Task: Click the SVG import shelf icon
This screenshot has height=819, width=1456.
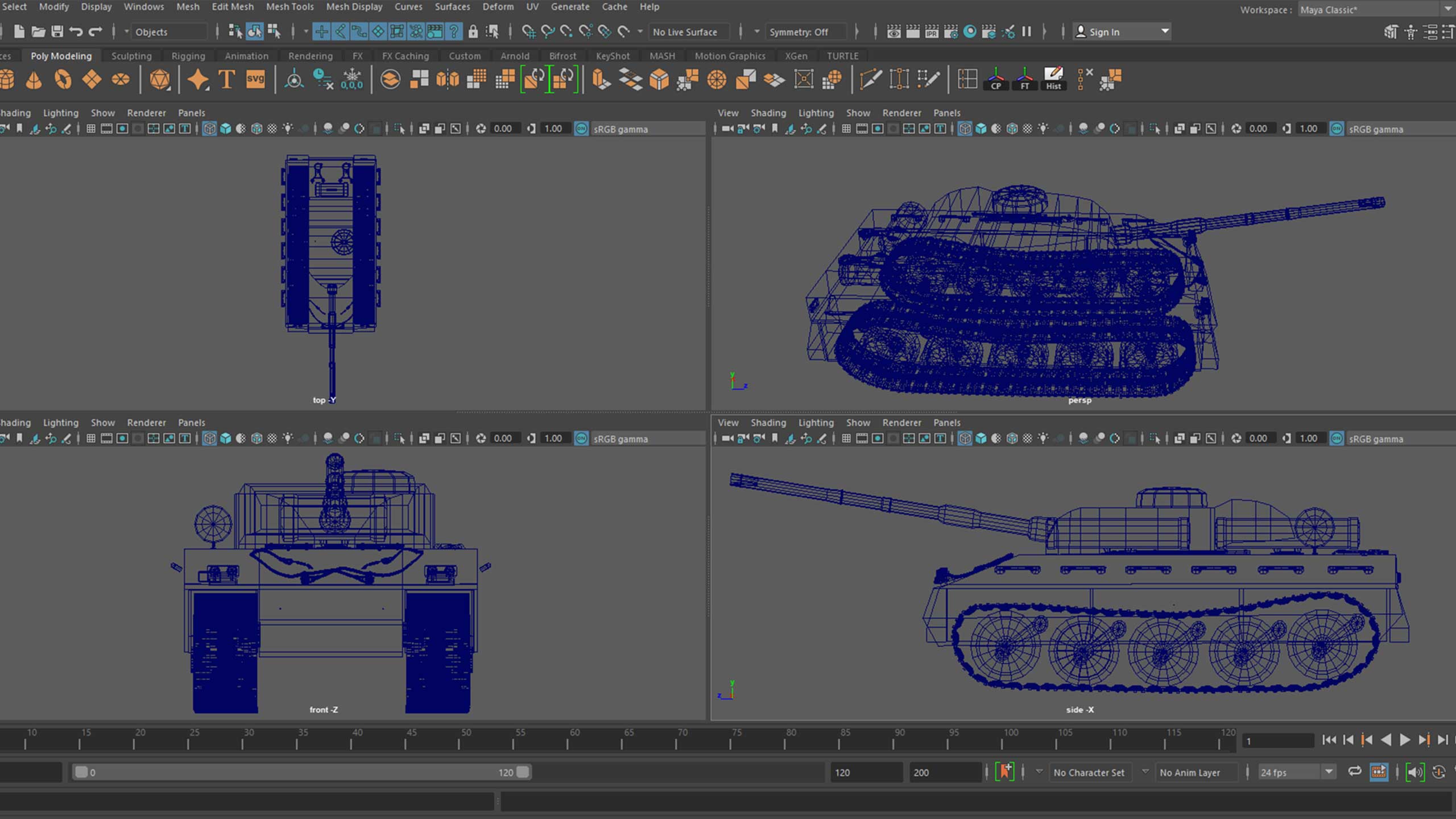Action: click(x=255, y=80)
